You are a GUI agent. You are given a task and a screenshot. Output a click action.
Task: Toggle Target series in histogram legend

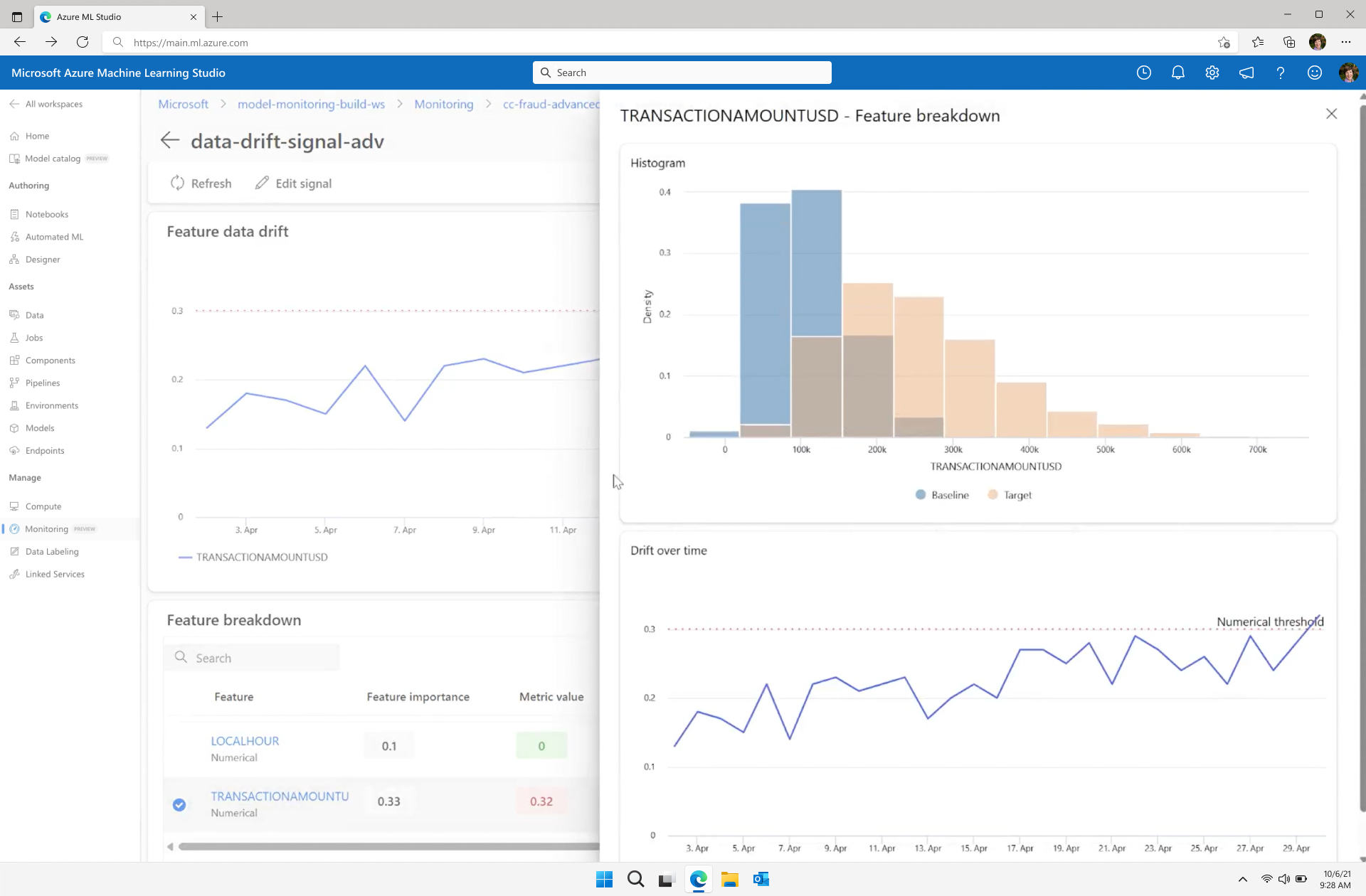[x=1010, y=495]
